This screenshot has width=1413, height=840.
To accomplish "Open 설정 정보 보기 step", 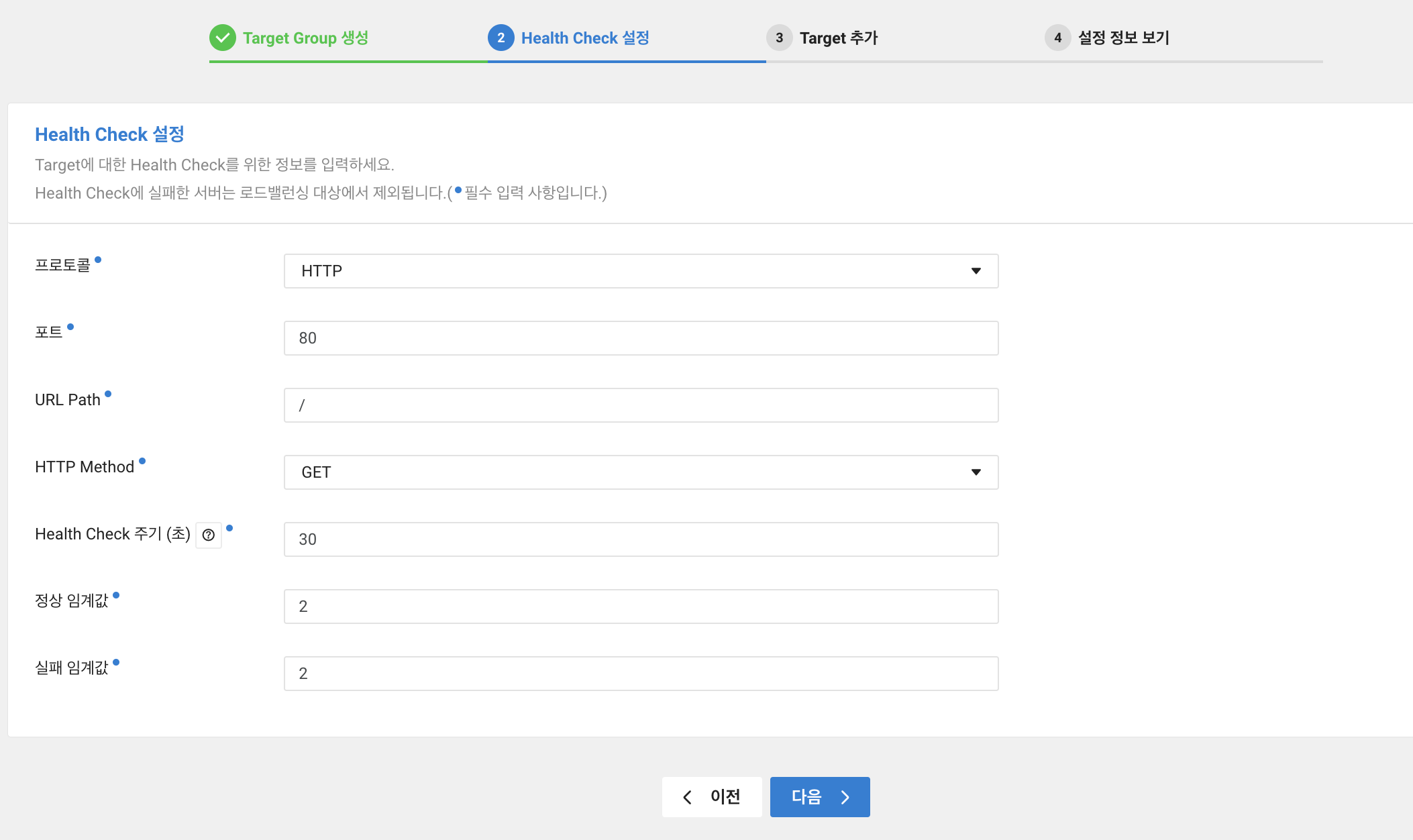I will (x=1124, y=38).
